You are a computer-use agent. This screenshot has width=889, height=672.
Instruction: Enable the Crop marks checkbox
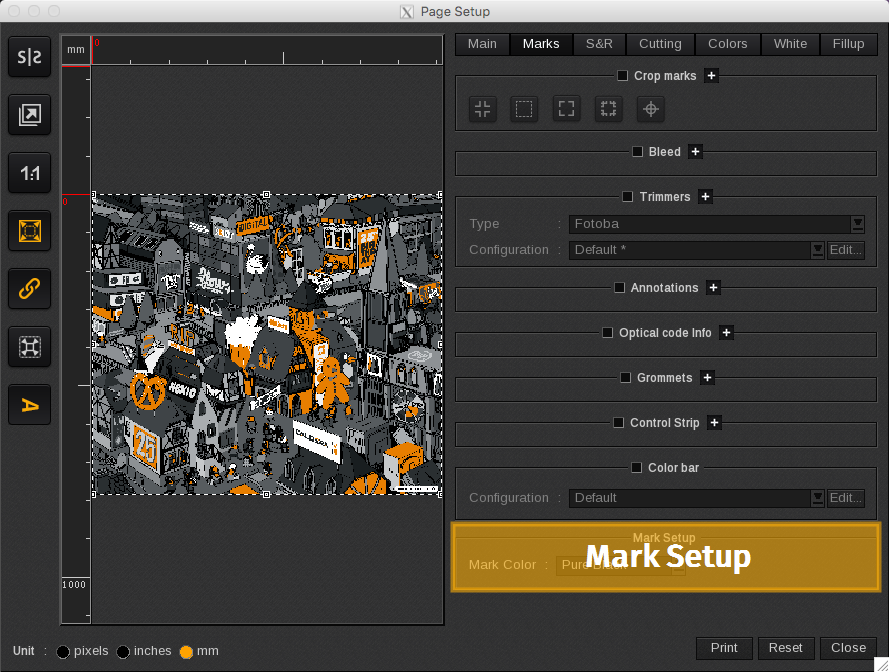pos(622,76)
